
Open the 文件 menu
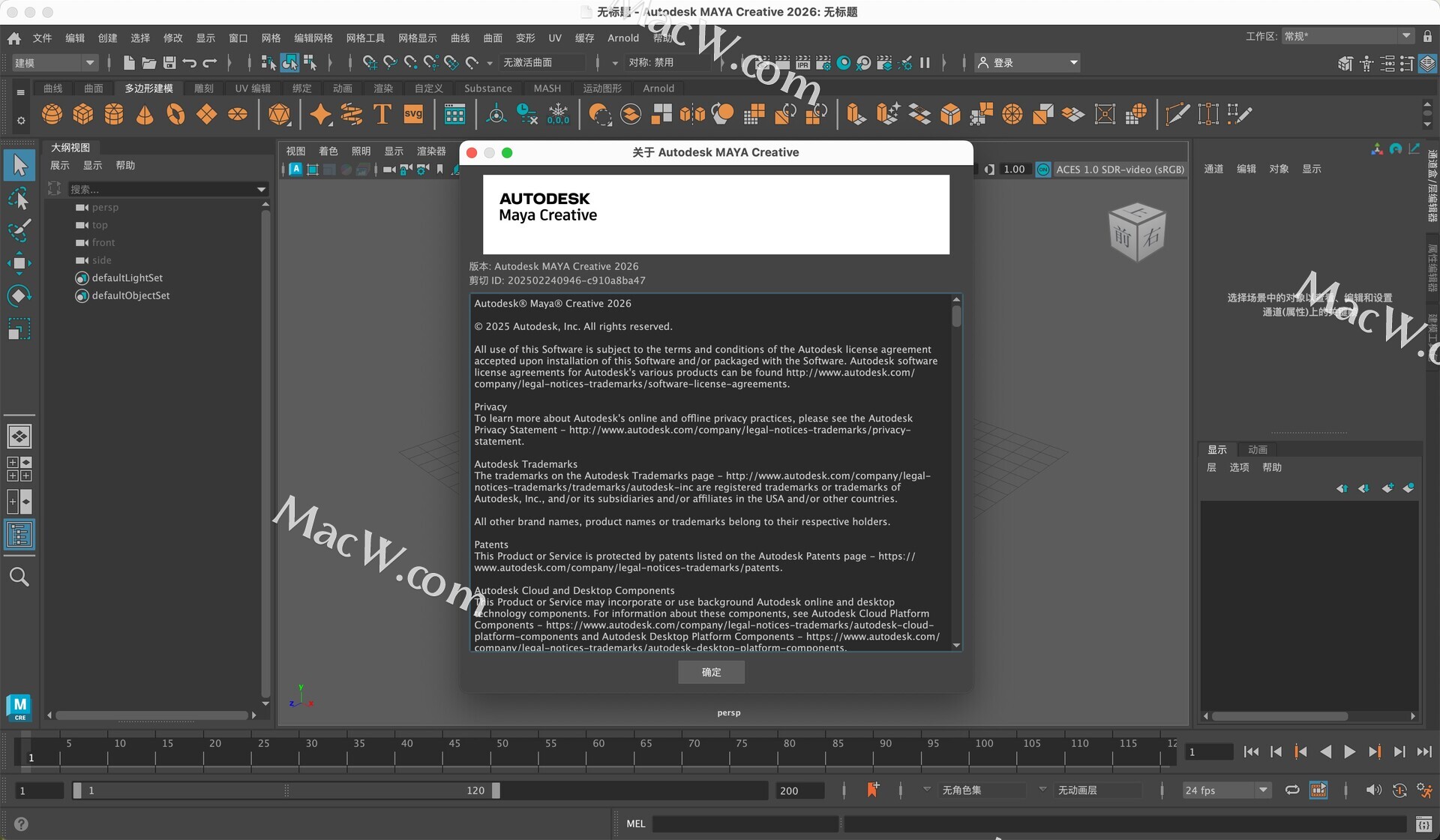point(42,38)
